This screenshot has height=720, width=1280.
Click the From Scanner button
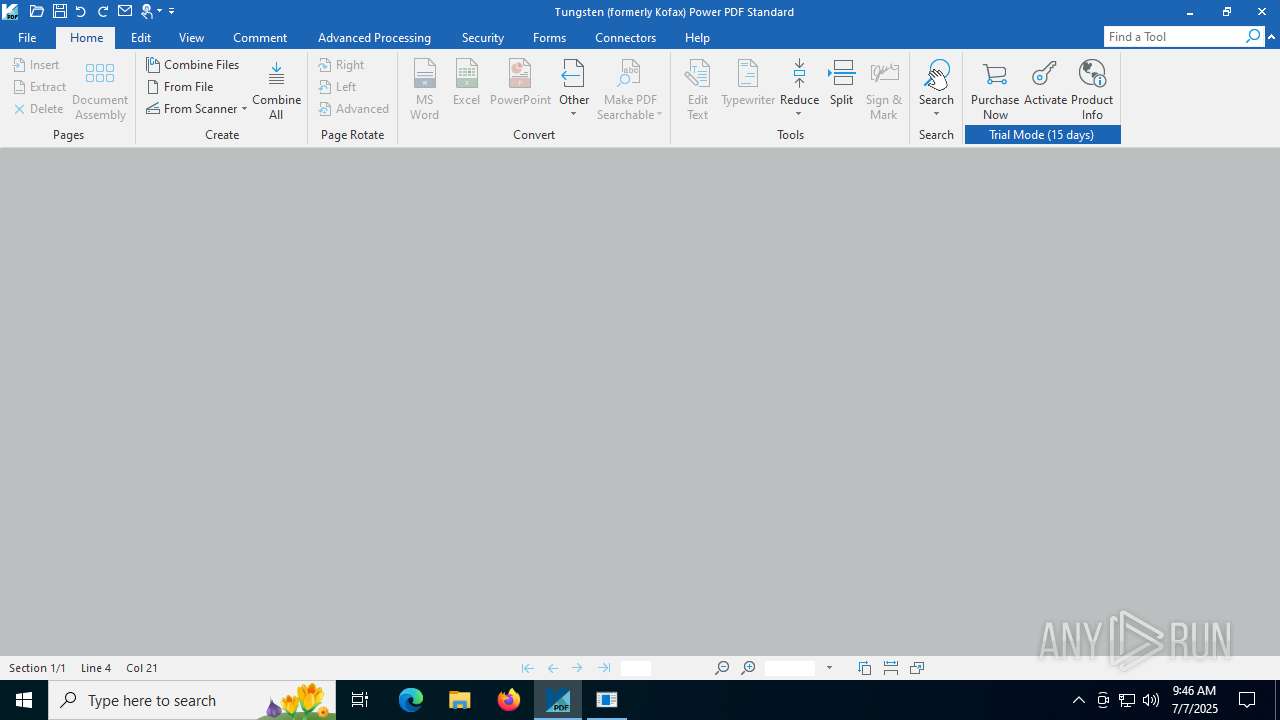[192, 109]
